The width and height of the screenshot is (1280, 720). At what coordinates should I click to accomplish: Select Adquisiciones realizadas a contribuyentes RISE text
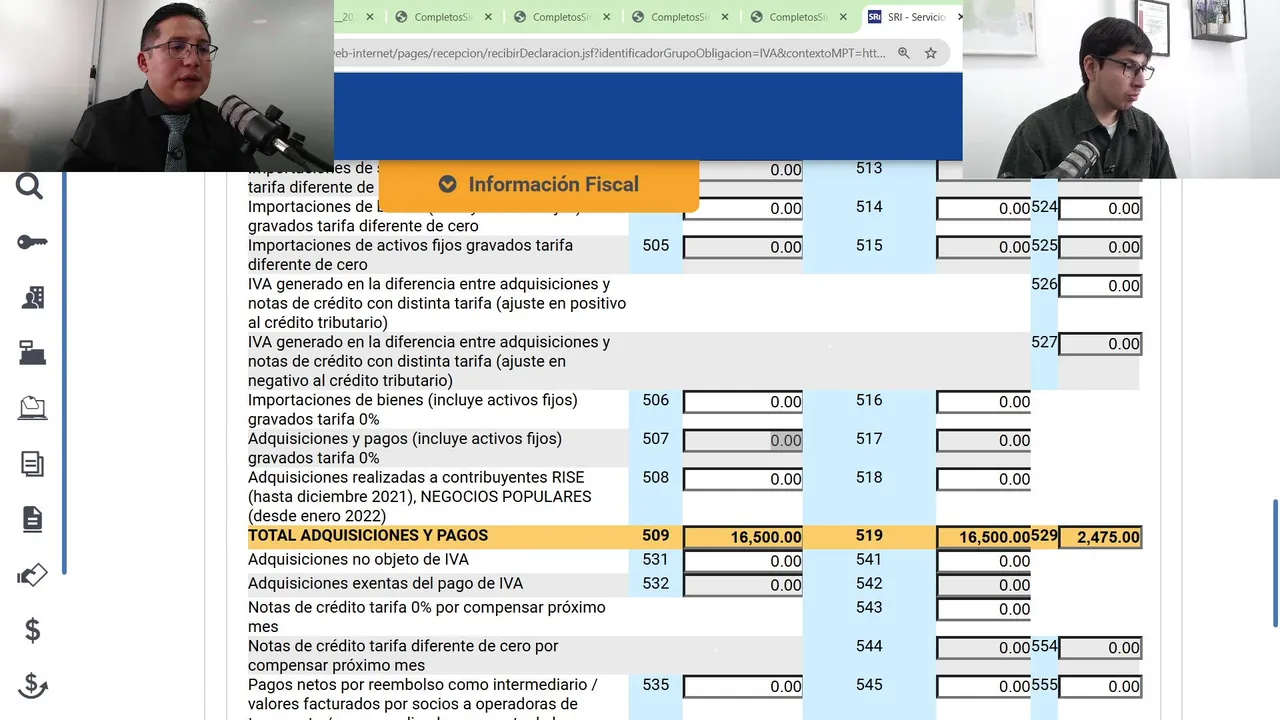click(x=420, y=497)
